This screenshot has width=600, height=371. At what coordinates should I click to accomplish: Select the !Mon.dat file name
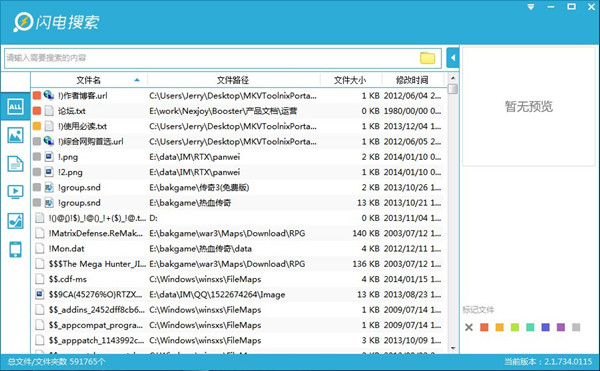66,249
